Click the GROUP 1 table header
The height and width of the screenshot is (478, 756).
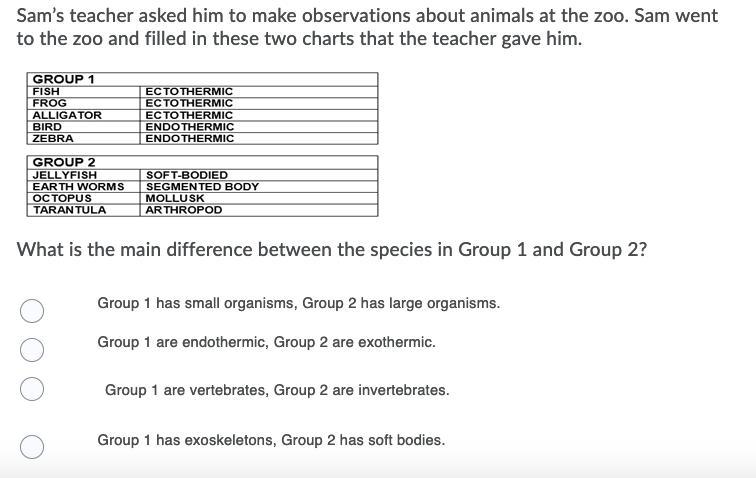pos(202,80)
